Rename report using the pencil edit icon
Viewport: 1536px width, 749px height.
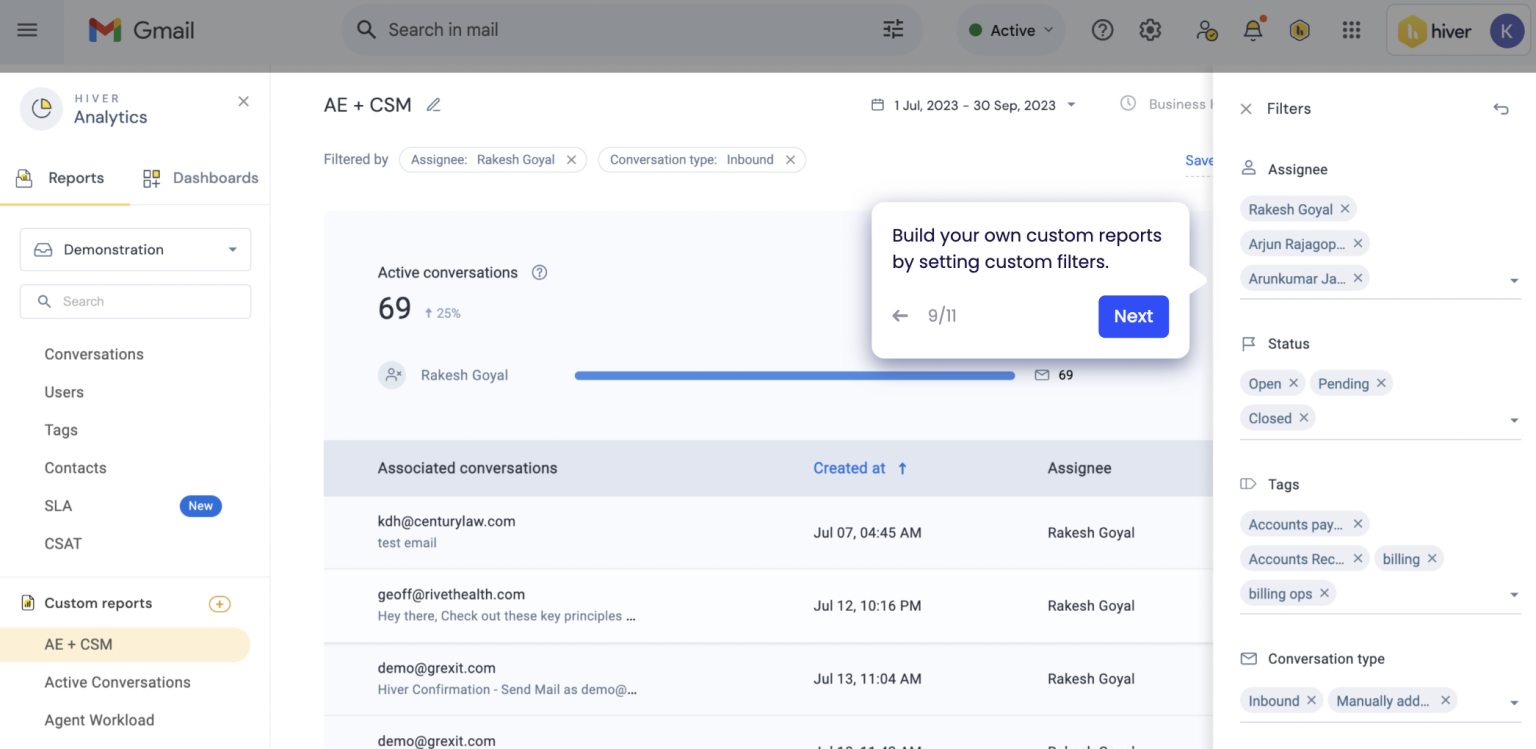[x=433, y=104]
